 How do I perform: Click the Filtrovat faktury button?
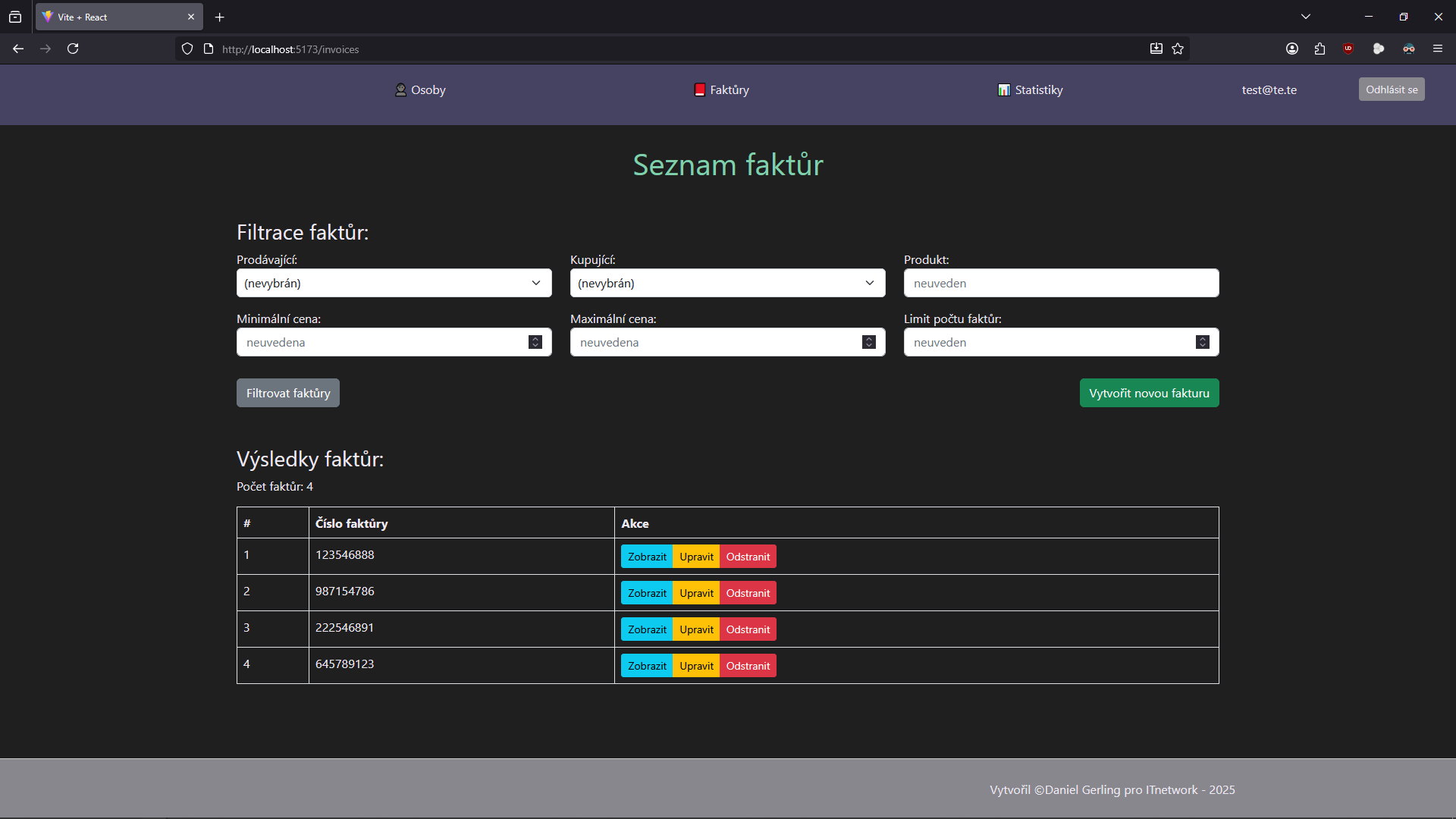tap(287, 392)
